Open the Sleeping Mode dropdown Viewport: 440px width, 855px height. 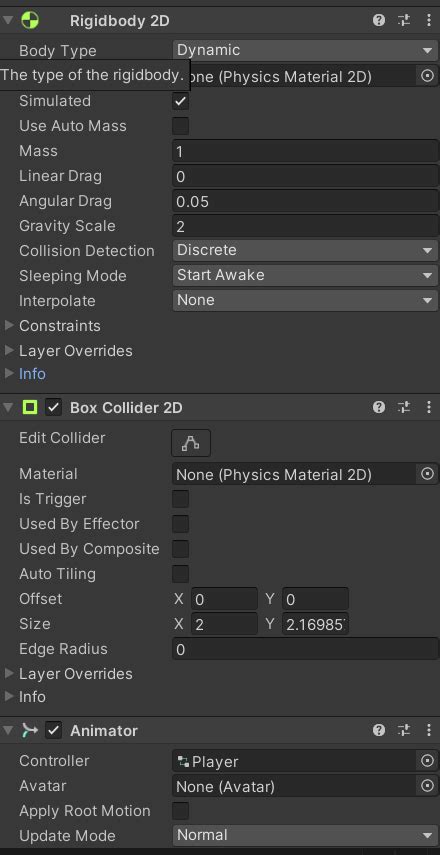pos(305,275)
